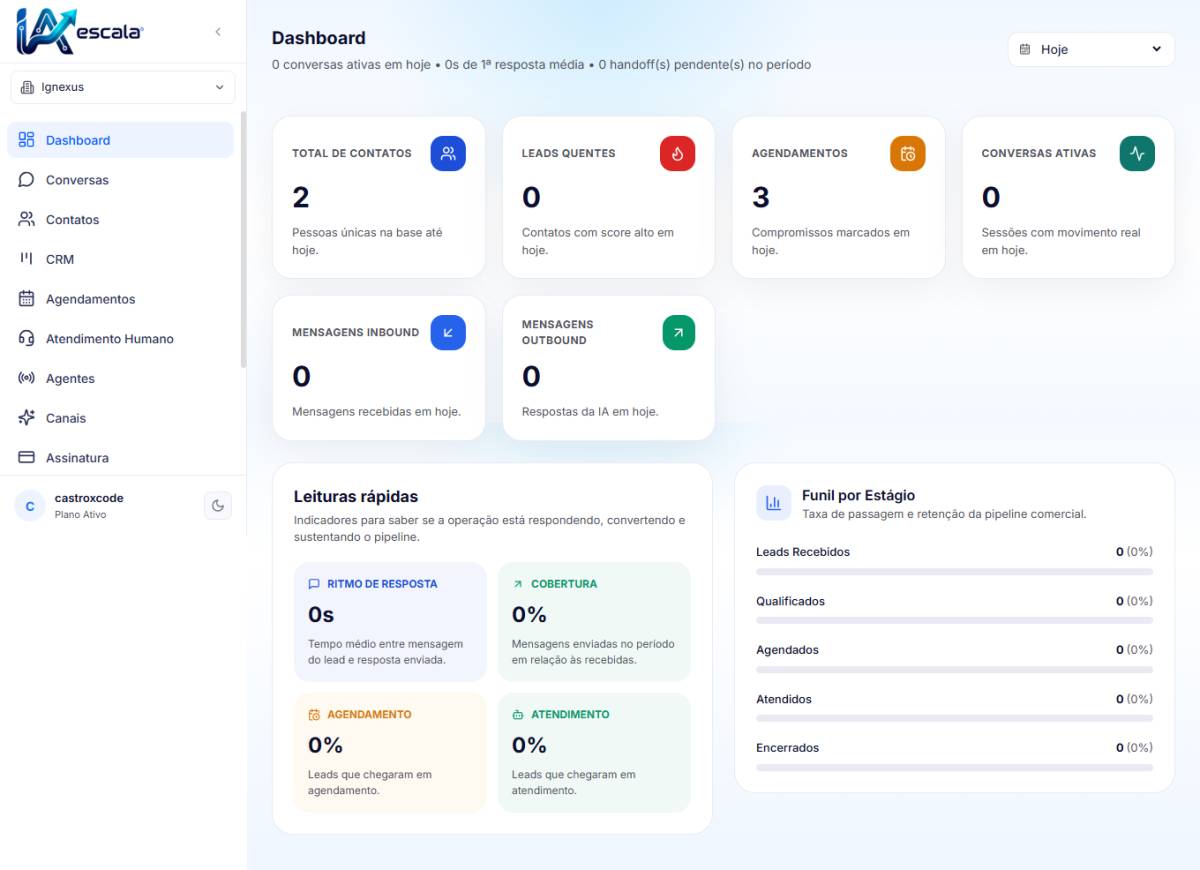Click the "Leituras rápidas" heading

pyautogui.click(x=356, y=496)
